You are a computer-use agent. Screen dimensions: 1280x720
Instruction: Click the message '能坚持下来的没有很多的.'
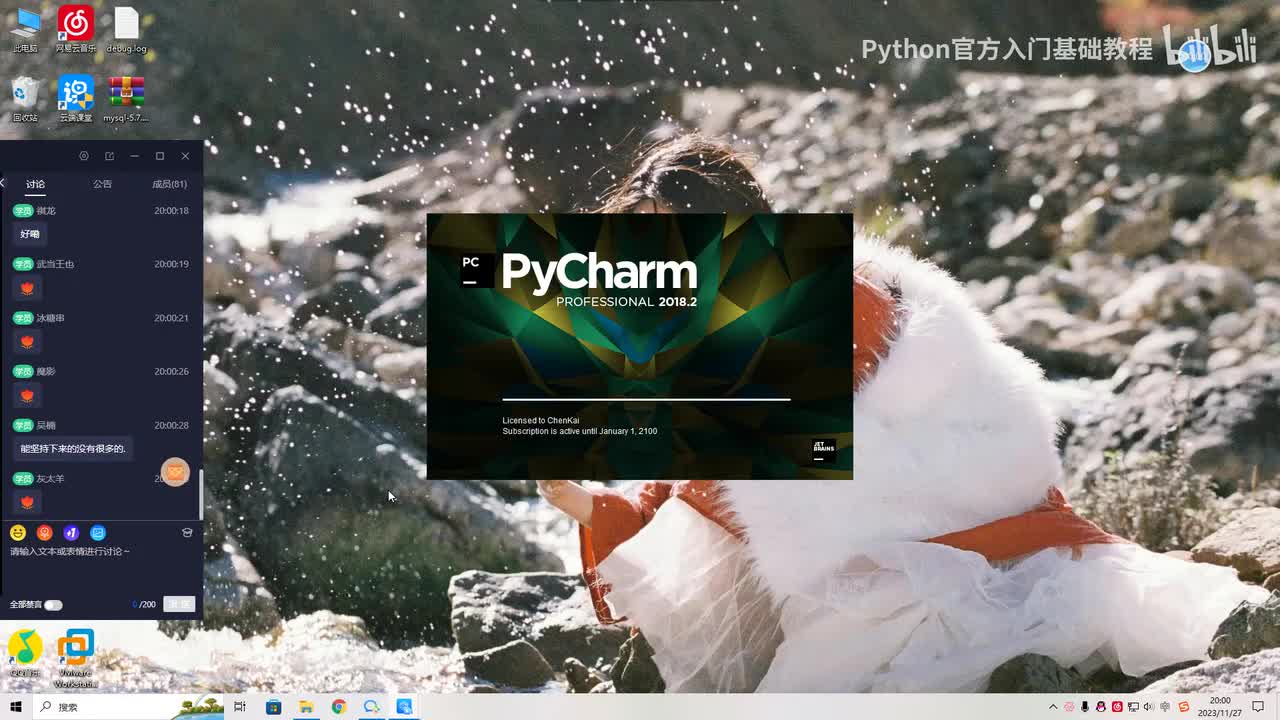tap(73, 449)
